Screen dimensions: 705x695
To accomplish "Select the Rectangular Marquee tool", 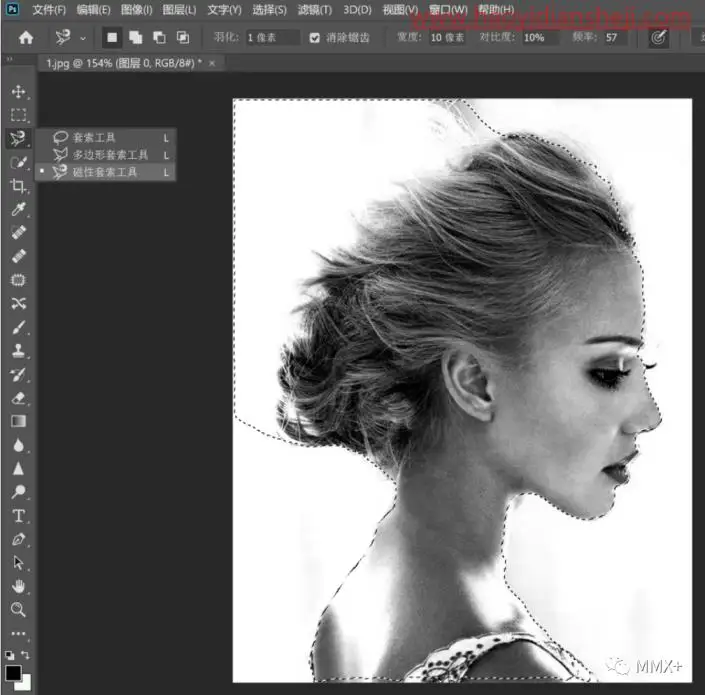I will pos(18,115).
